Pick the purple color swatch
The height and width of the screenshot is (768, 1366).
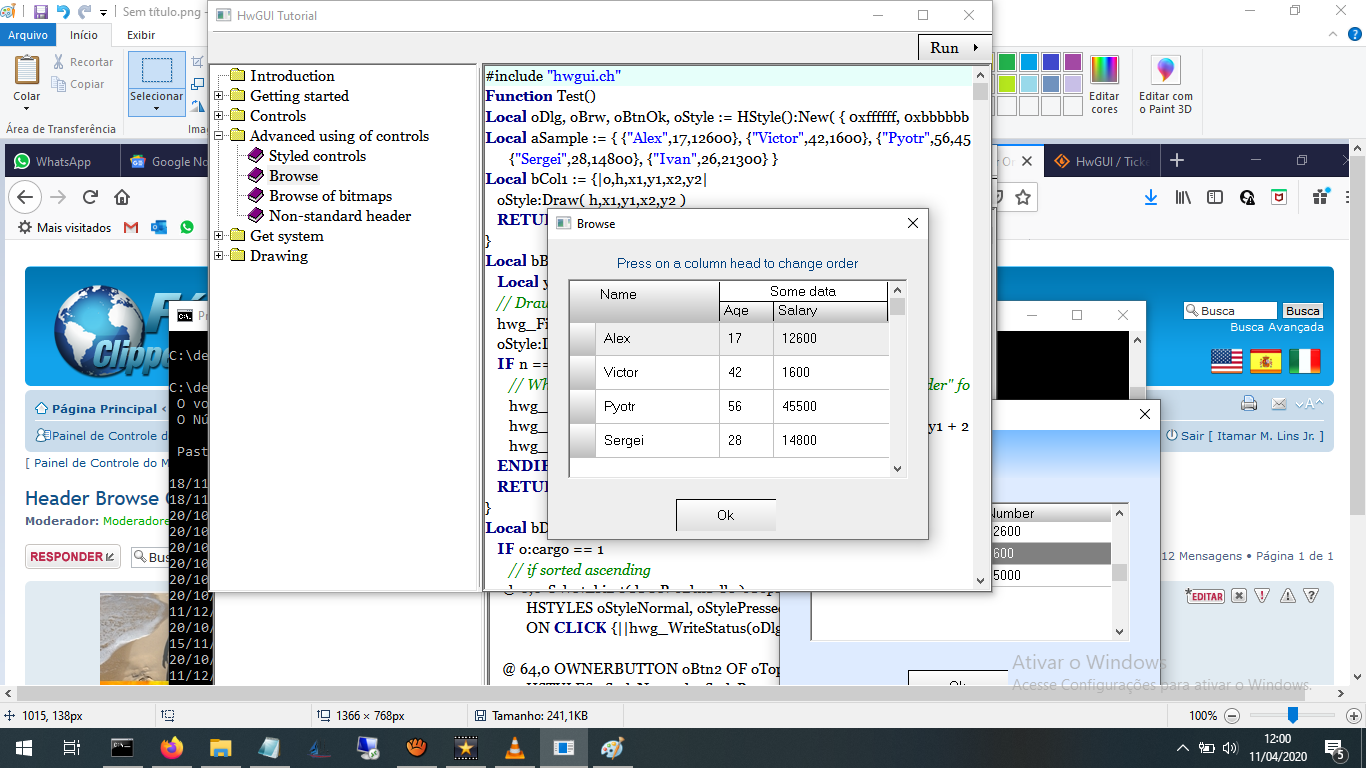click(1072, 62)
